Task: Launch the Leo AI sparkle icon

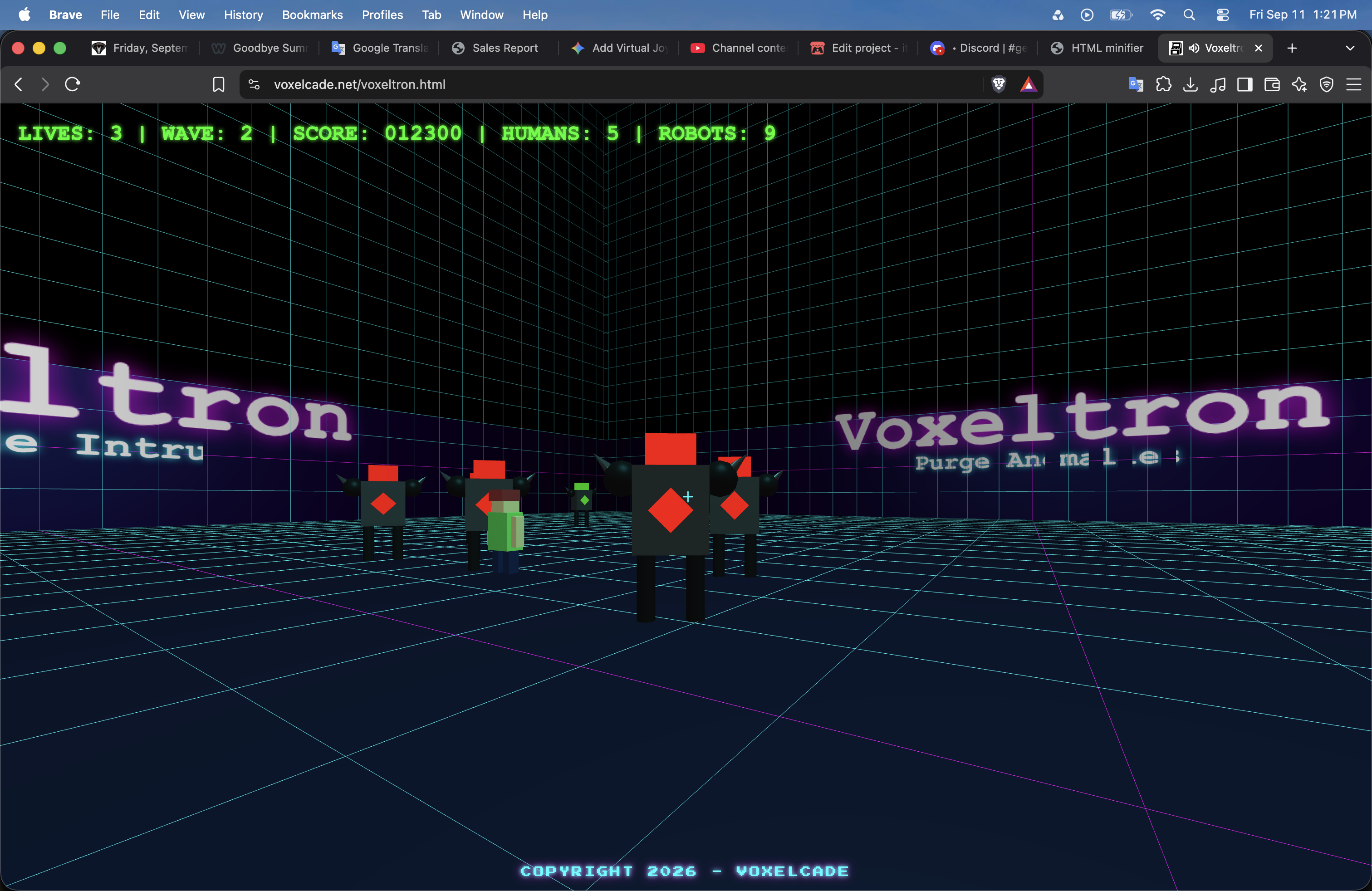Action: (x=1299, y=84)
